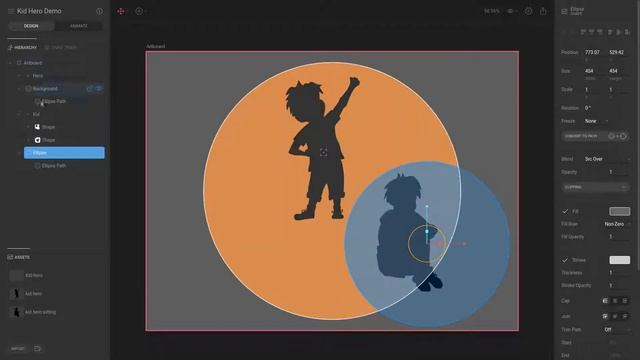Select the Kid node in hierarchy
This screenshot has width=640, height=360.
coord(36,114)
